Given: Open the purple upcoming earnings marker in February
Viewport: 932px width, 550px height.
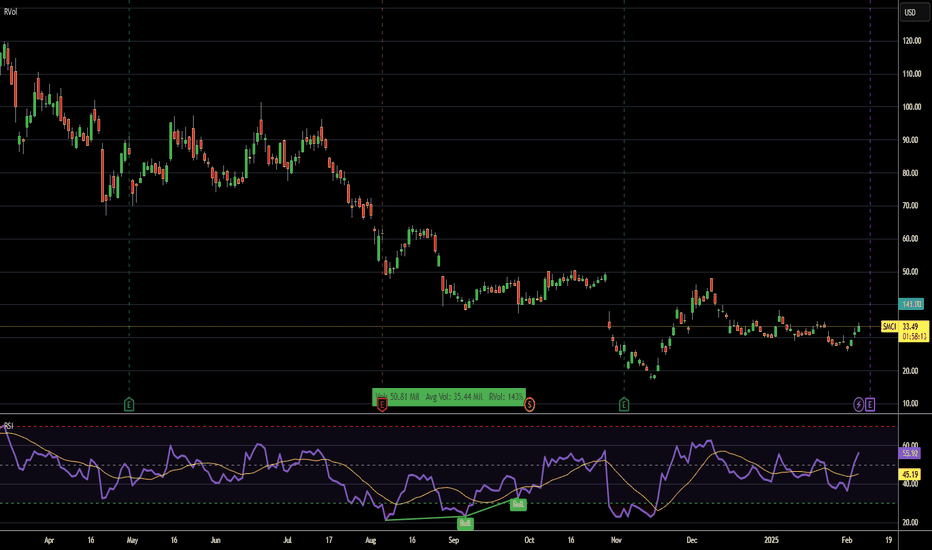Looking at the screenshot, I should 870,405.
